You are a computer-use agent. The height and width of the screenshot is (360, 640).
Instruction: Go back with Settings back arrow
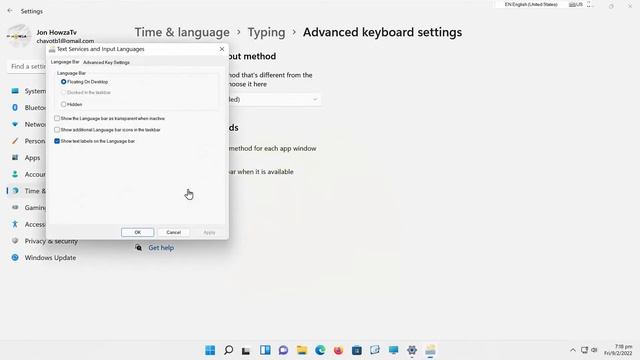coord(10,11)
